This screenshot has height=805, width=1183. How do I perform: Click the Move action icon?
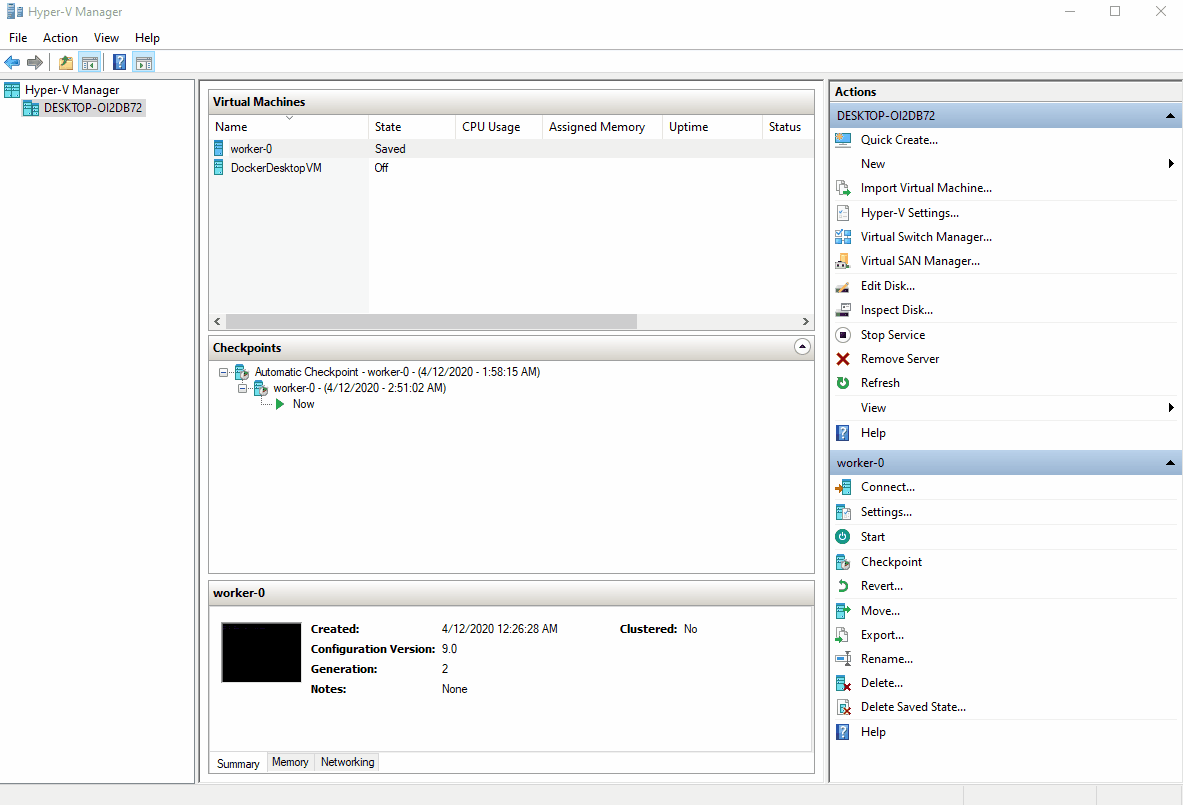coord(843,611)
